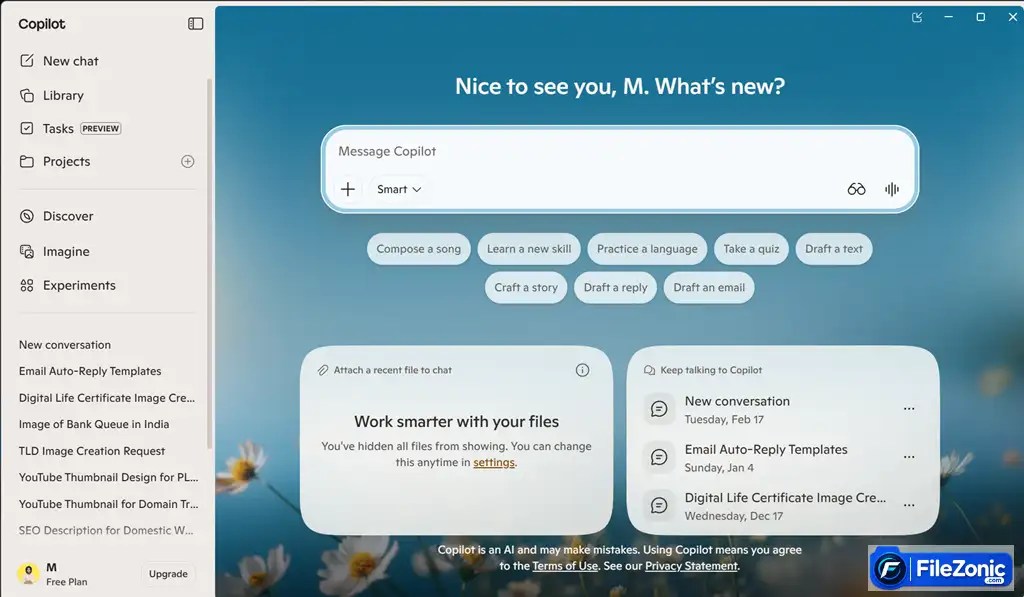
Task: Open the settings link in files card
Action: 494,462
